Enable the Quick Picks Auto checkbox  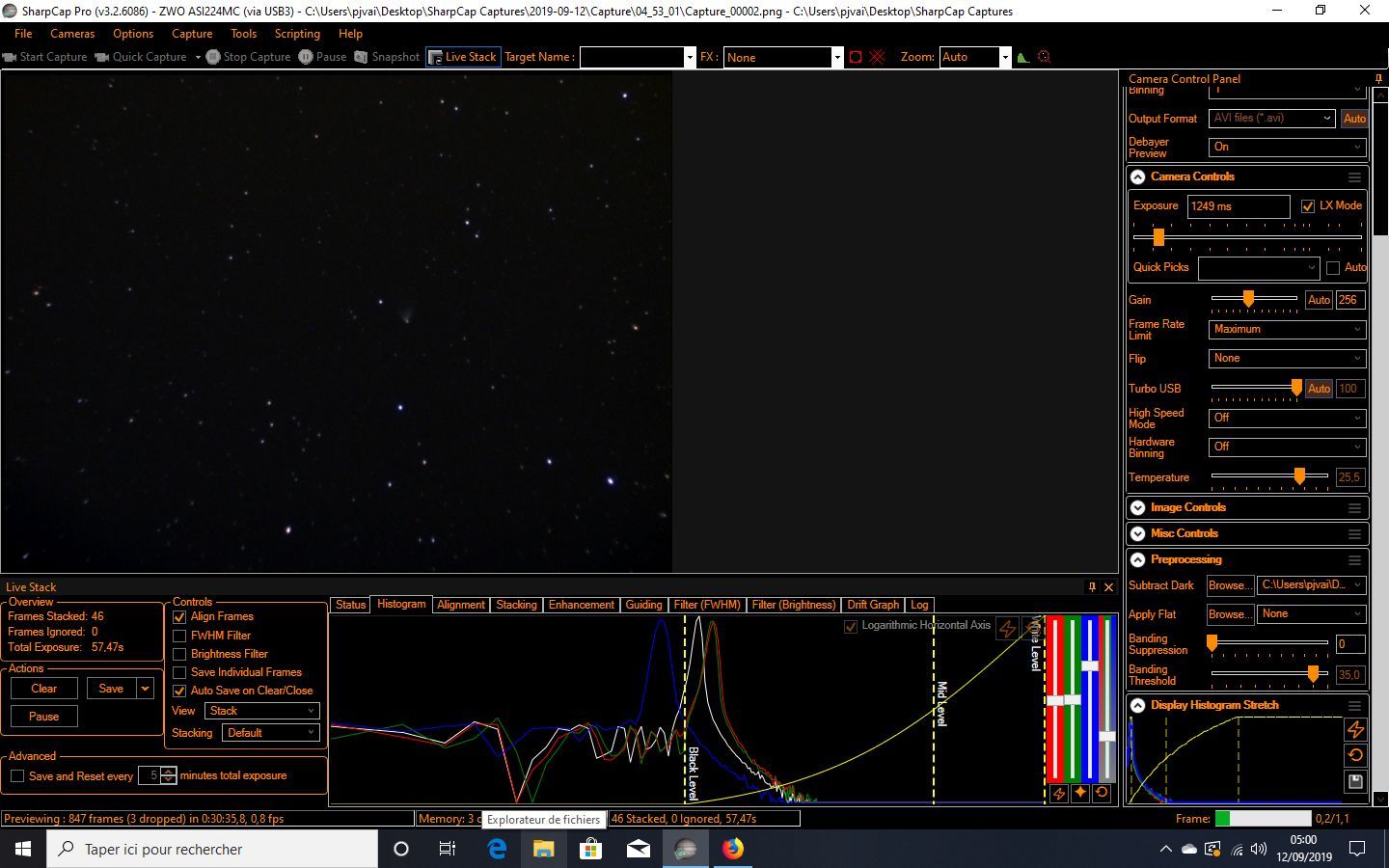coord(1333,267)
